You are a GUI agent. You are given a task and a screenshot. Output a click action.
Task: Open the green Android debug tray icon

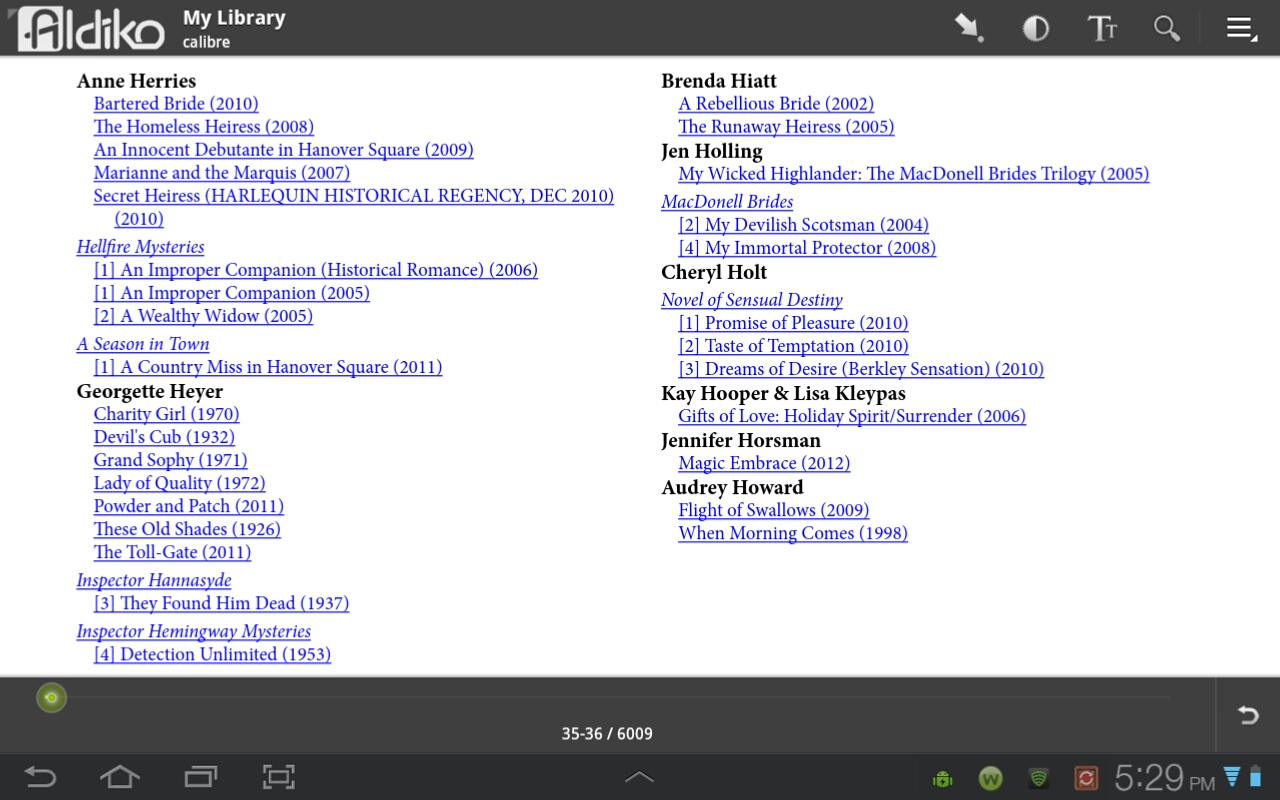pos(942,778)
